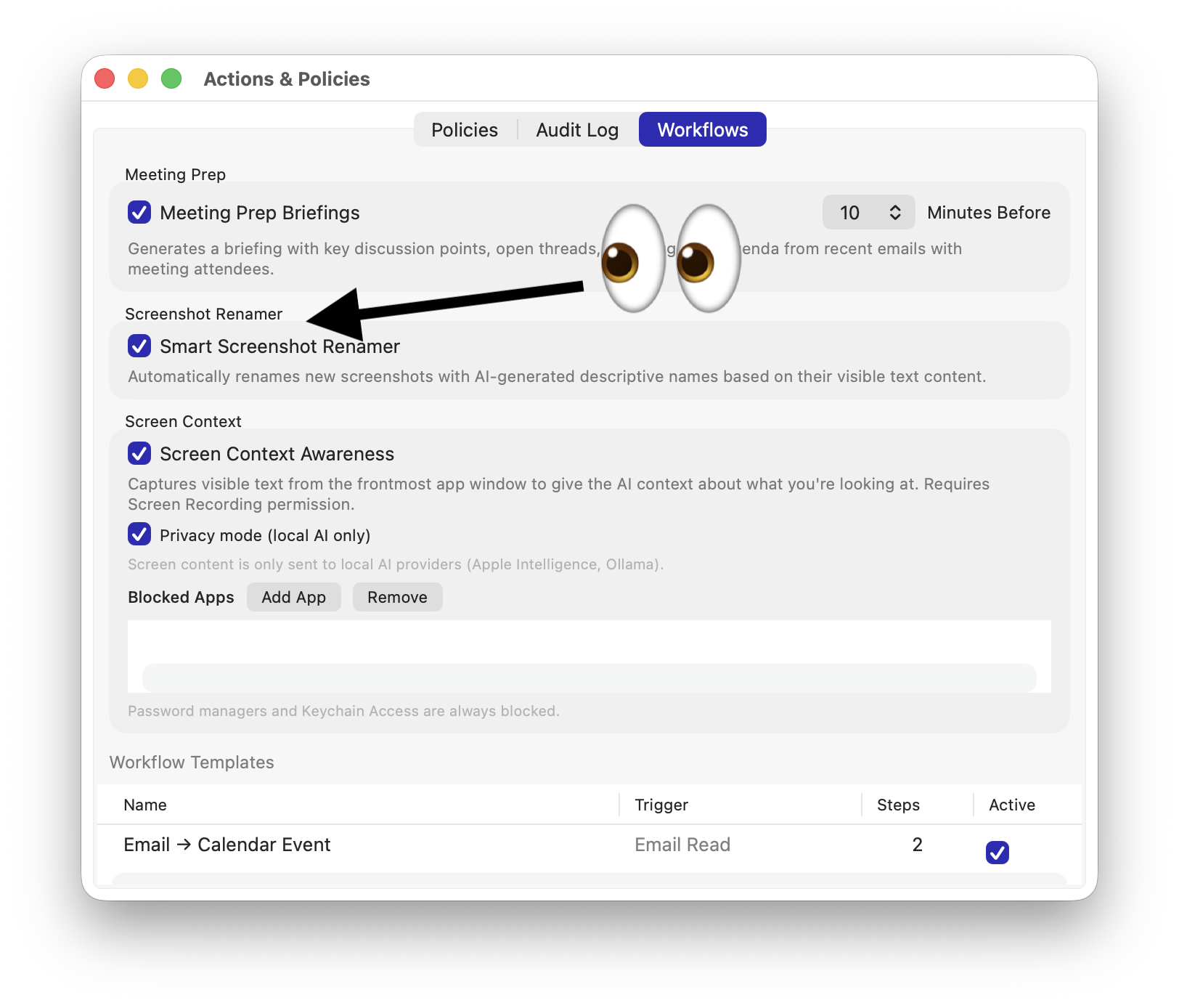Viewport: 1179px width, 1008px height.
Task: Click the Steps column header
Action: [x=897, y=805]
